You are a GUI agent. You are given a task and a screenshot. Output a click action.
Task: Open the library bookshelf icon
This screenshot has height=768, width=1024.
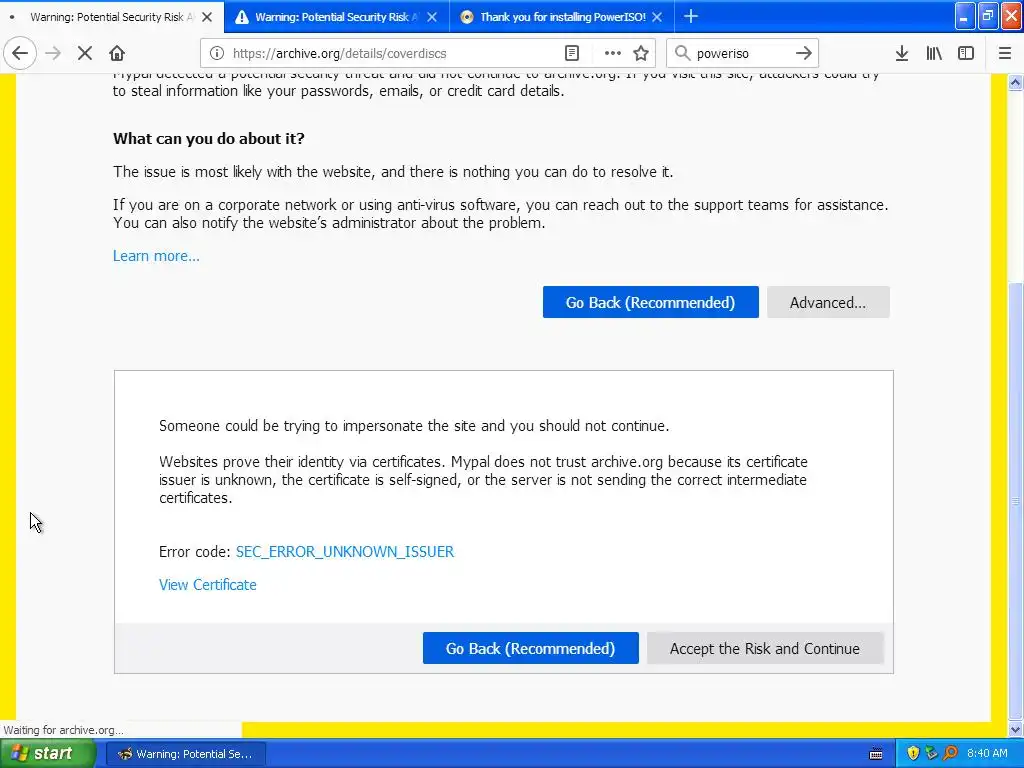934,54
